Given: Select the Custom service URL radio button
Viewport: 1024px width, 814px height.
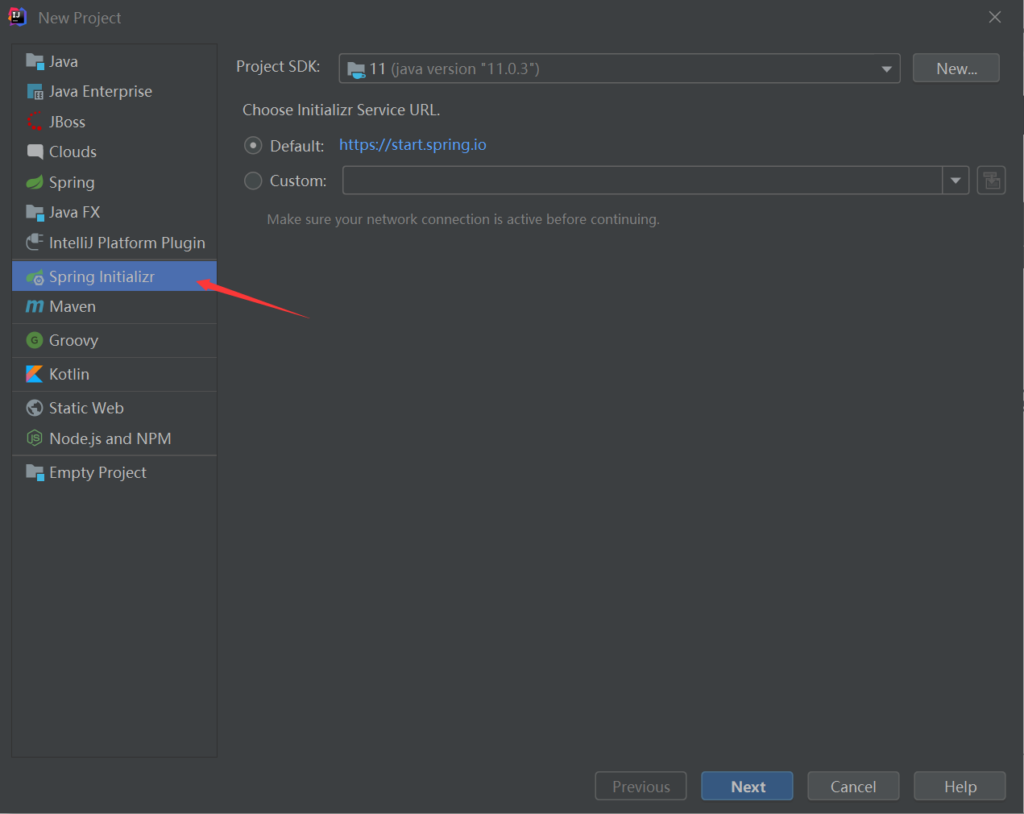Looking at the screenshot, I should pyautogui.click(x=253, y=180).
